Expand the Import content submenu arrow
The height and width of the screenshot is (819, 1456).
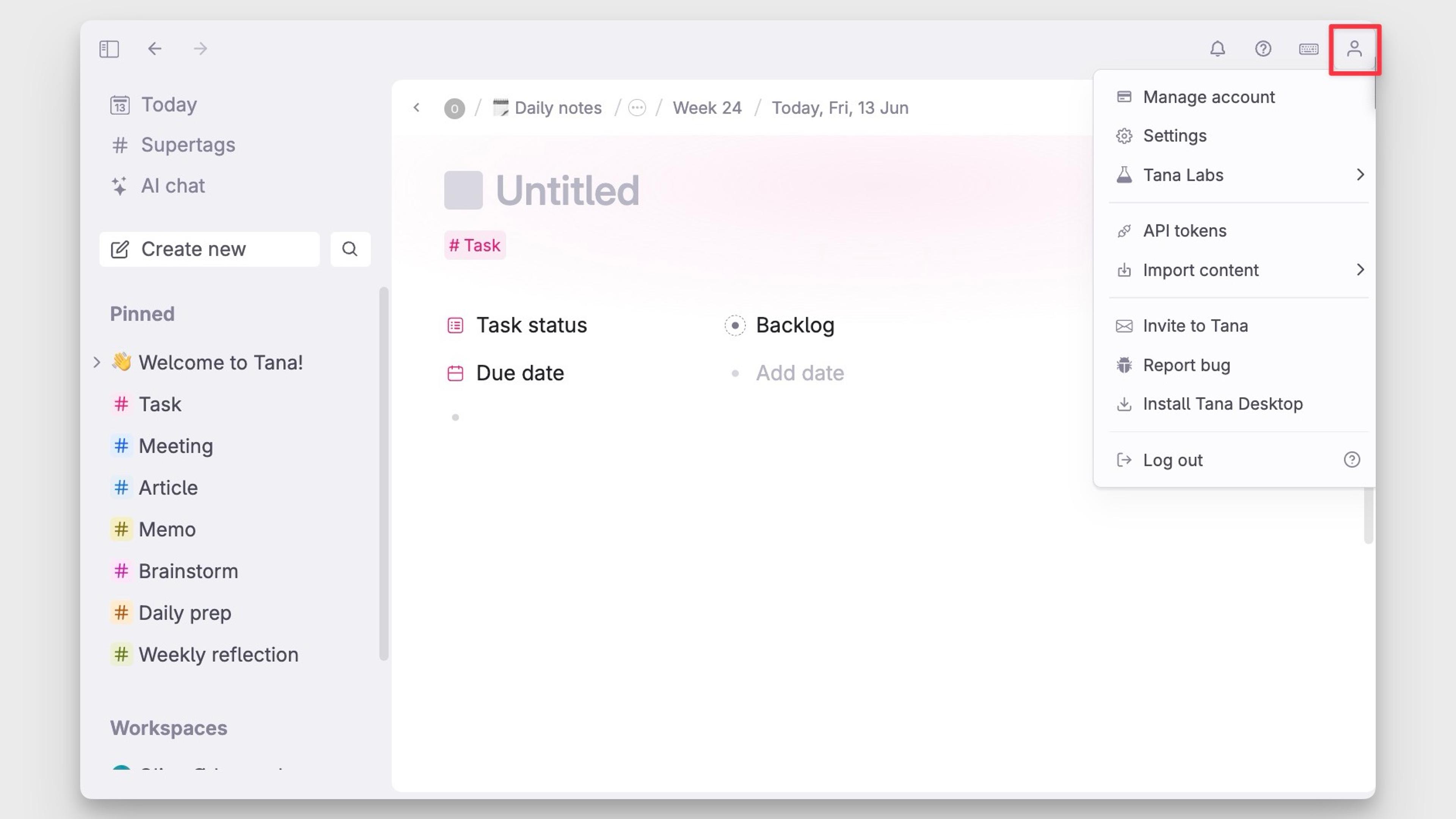click(1360, 270)
